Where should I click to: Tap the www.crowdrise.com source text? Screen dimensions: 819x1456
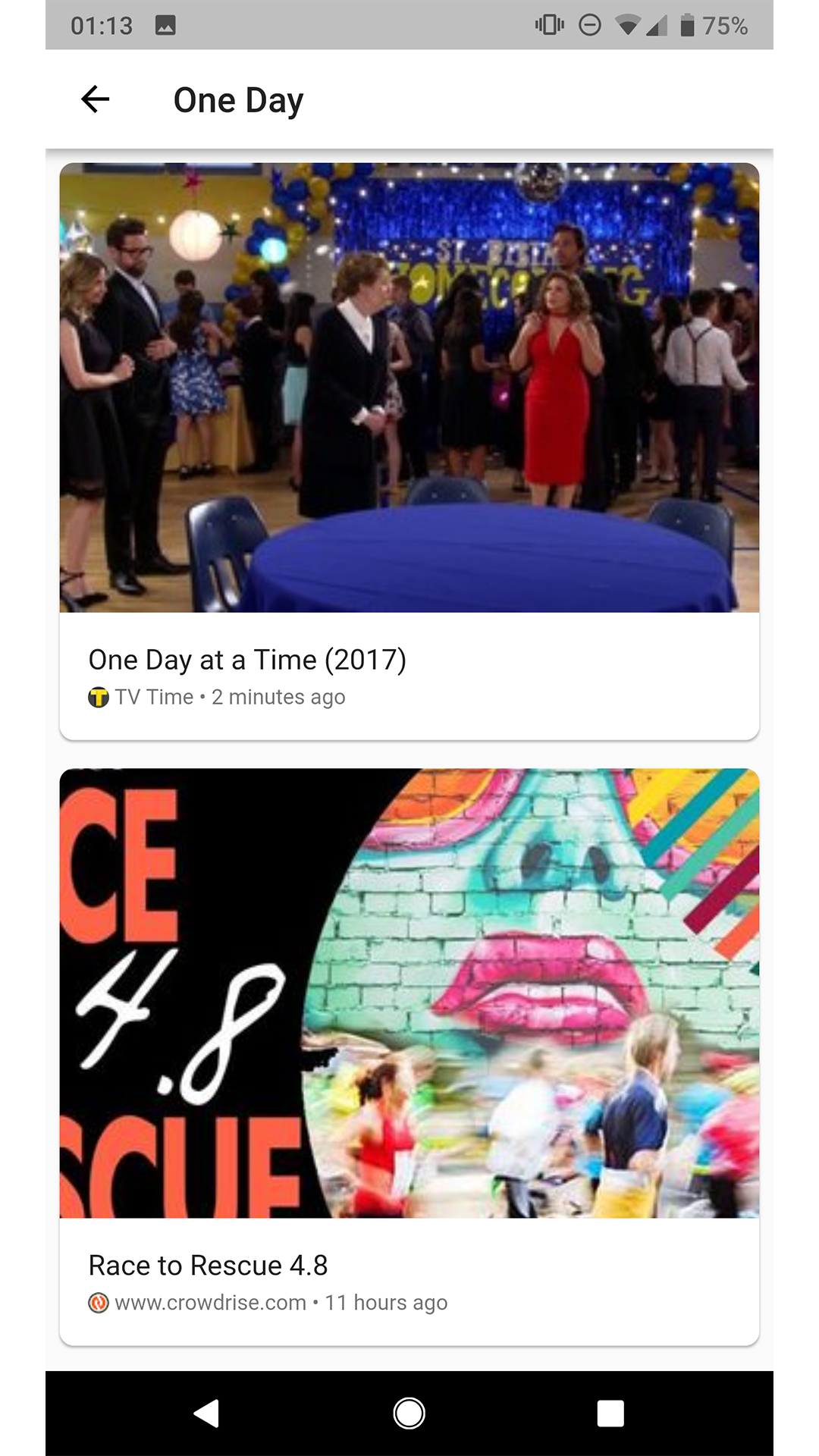211,1303
